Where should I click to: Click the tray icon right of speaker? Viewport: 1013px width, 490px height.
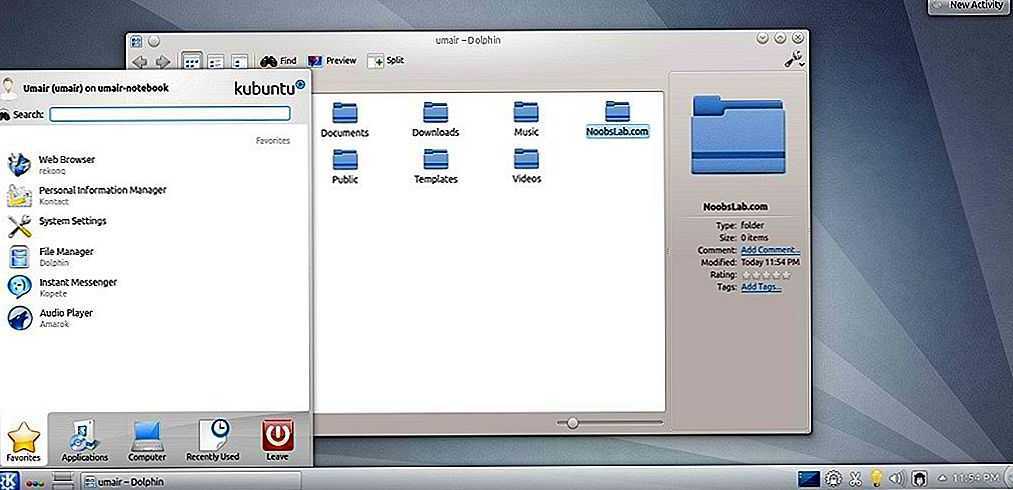[x=919, y=480]
